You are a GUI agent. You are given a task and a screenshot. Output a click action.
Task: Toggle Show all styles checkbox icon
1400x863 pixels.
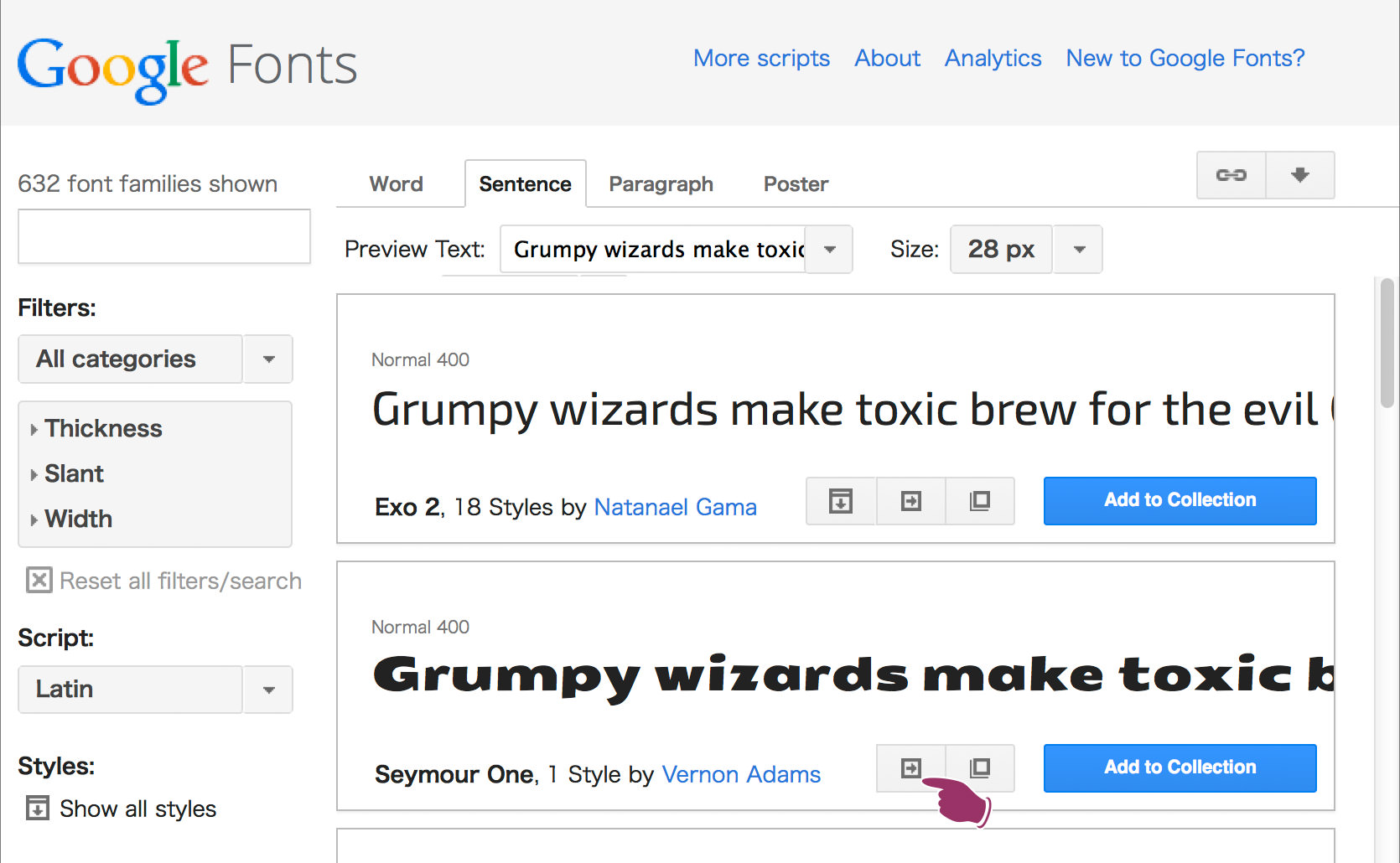click(x=38, y=808)
